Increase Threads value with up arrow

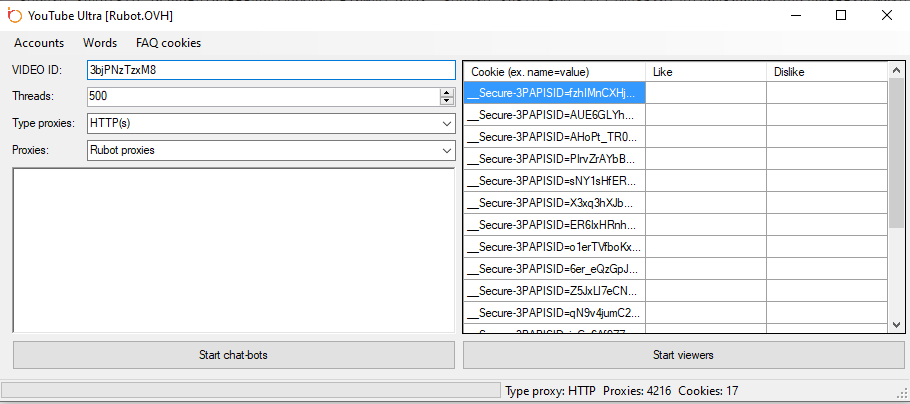[x=446, y=92]
